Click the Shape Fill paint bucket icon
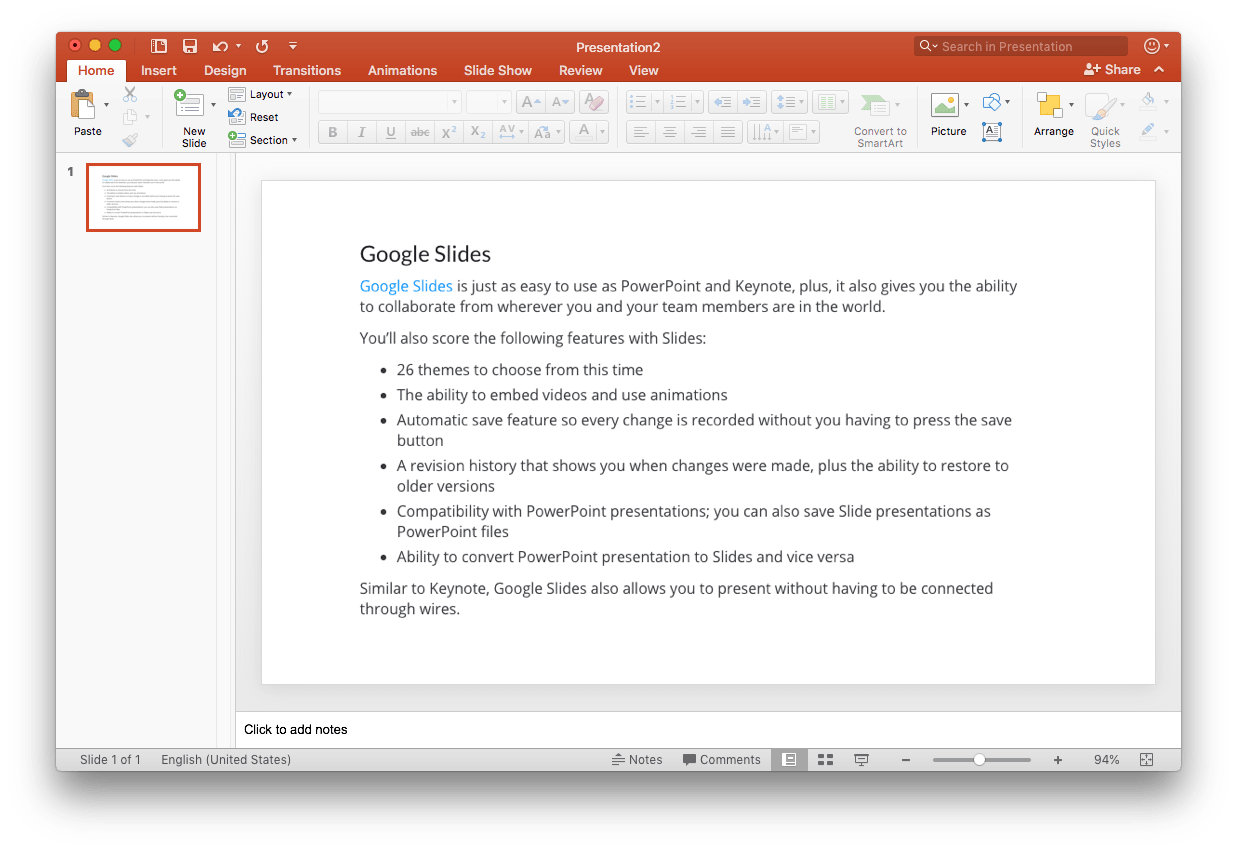 pos(1148,101)
